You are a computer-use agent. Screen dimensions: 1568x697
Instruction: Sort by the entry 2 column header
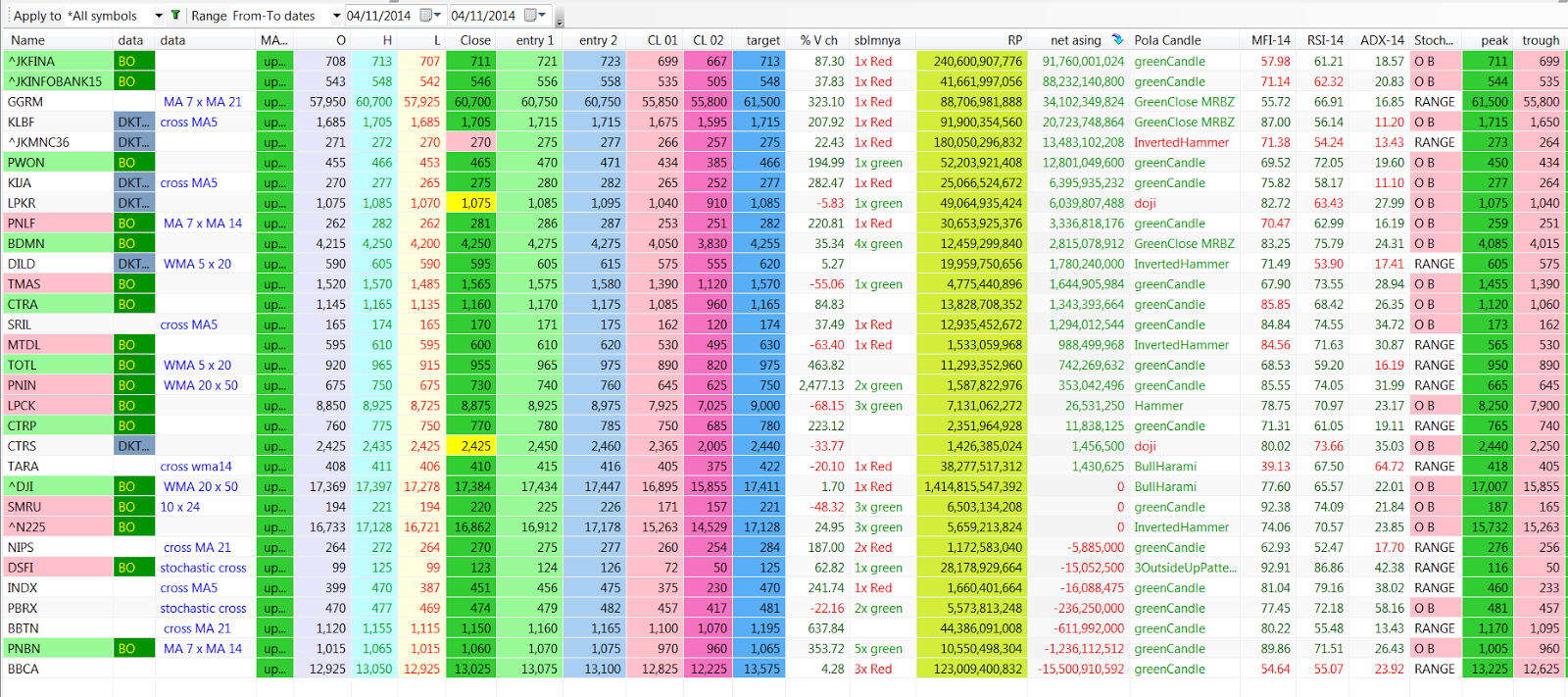(x=593, y=40)
